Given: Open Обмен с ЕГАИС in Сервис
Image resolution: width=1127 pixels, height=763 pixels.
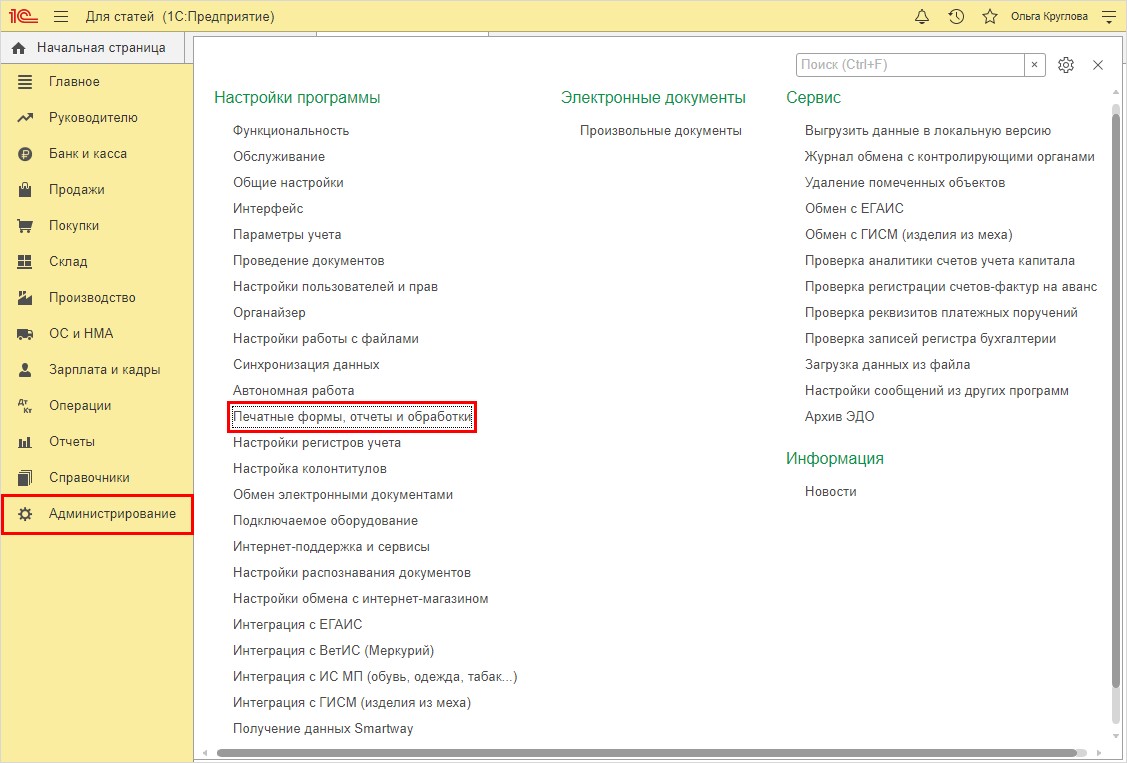Looking at the screenshot, I should pos(855,208).
